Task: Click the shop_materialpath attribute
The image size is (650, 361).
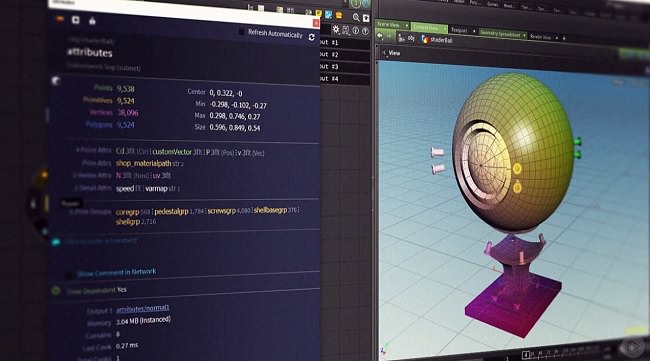Action: [143, 163]
